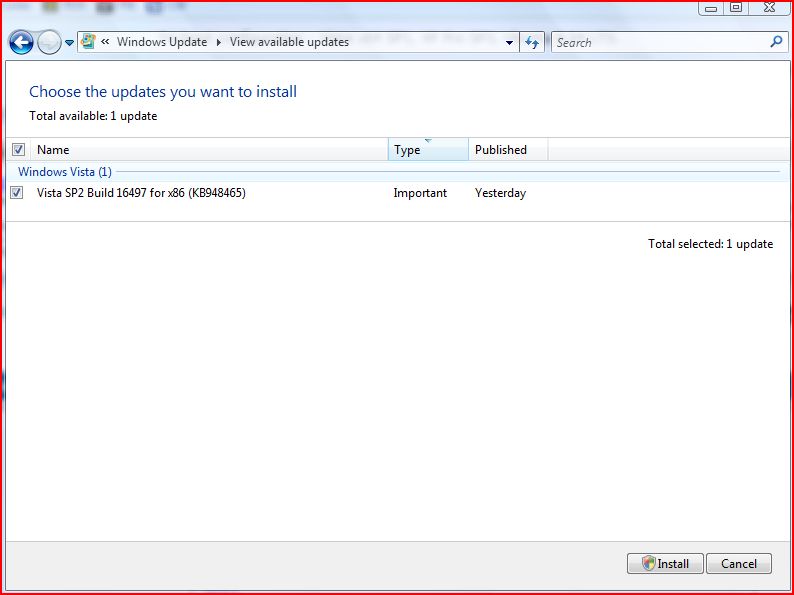Click the magnifier search icon
Viewport: 794px width, 595px height.
(x=776, y=42)
